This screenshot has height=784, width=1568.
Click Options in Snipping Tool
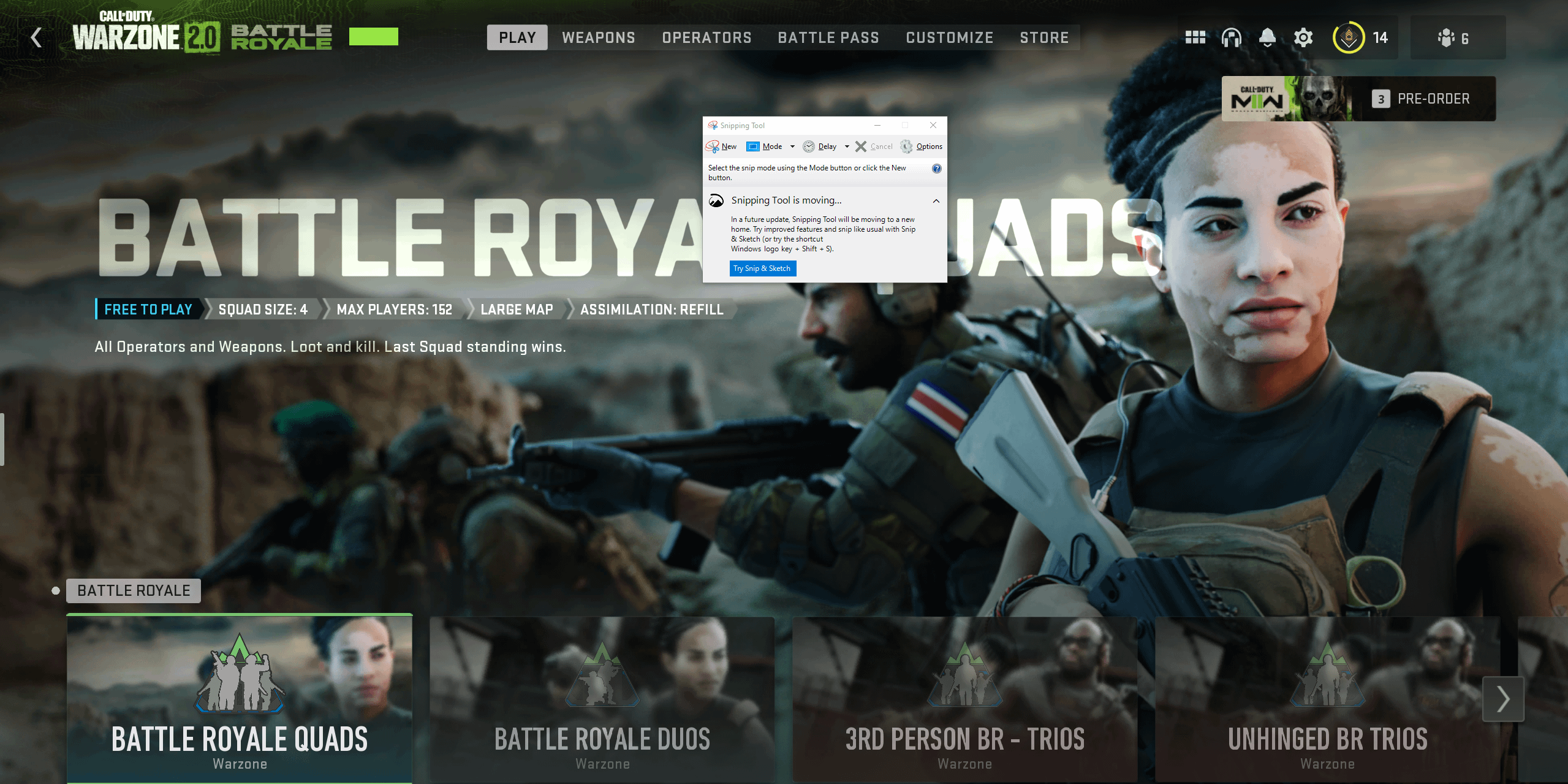922,147
